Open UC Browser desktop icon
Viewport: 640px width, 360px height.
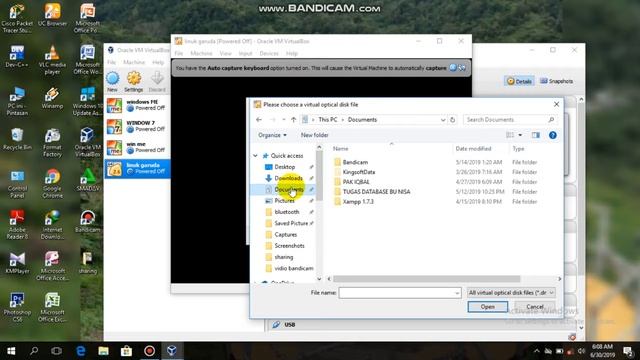52,16
